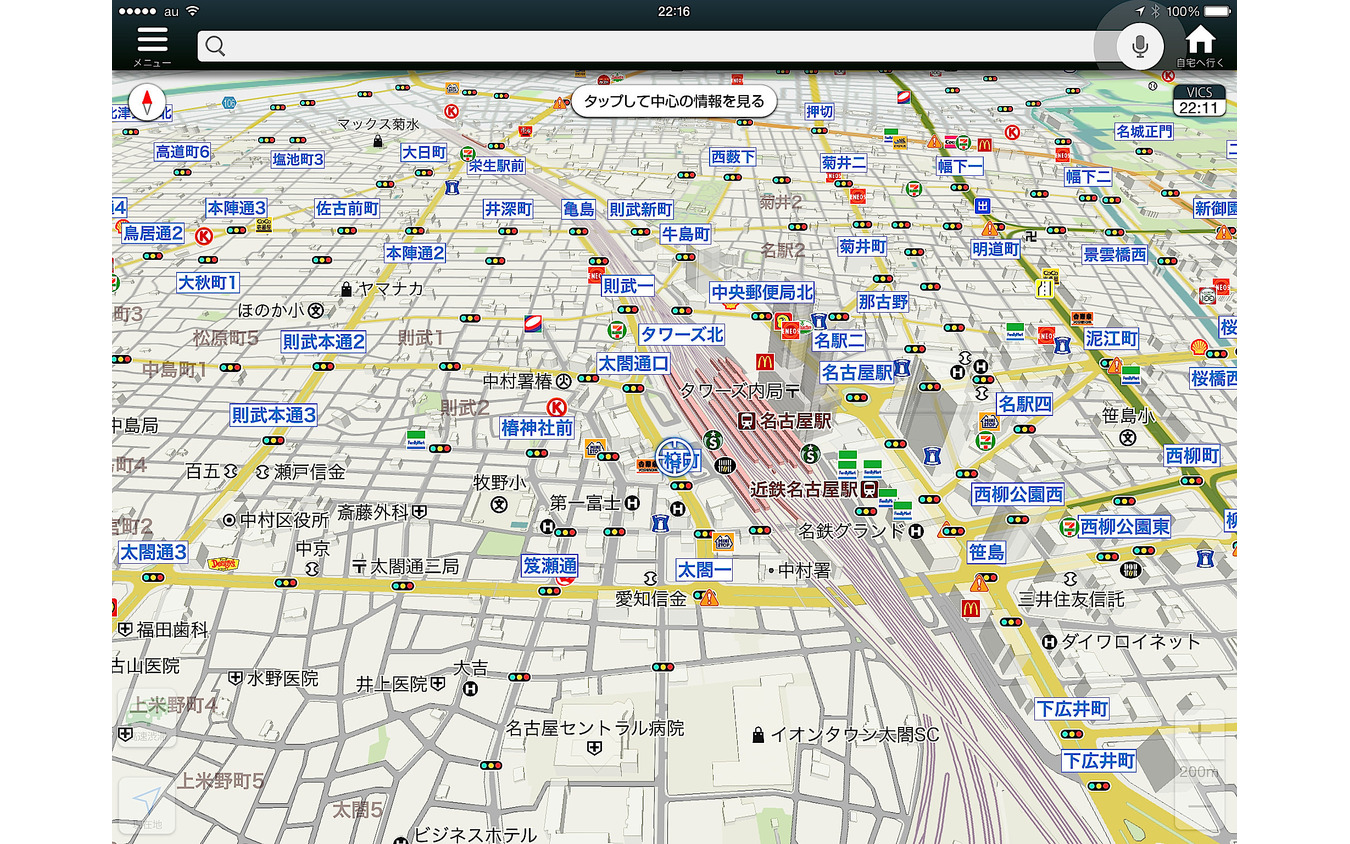Screen dimensions: 1350x844
Task: Toggle the 高速渋滞 car traffic button
Action: [x=146, y=718]
